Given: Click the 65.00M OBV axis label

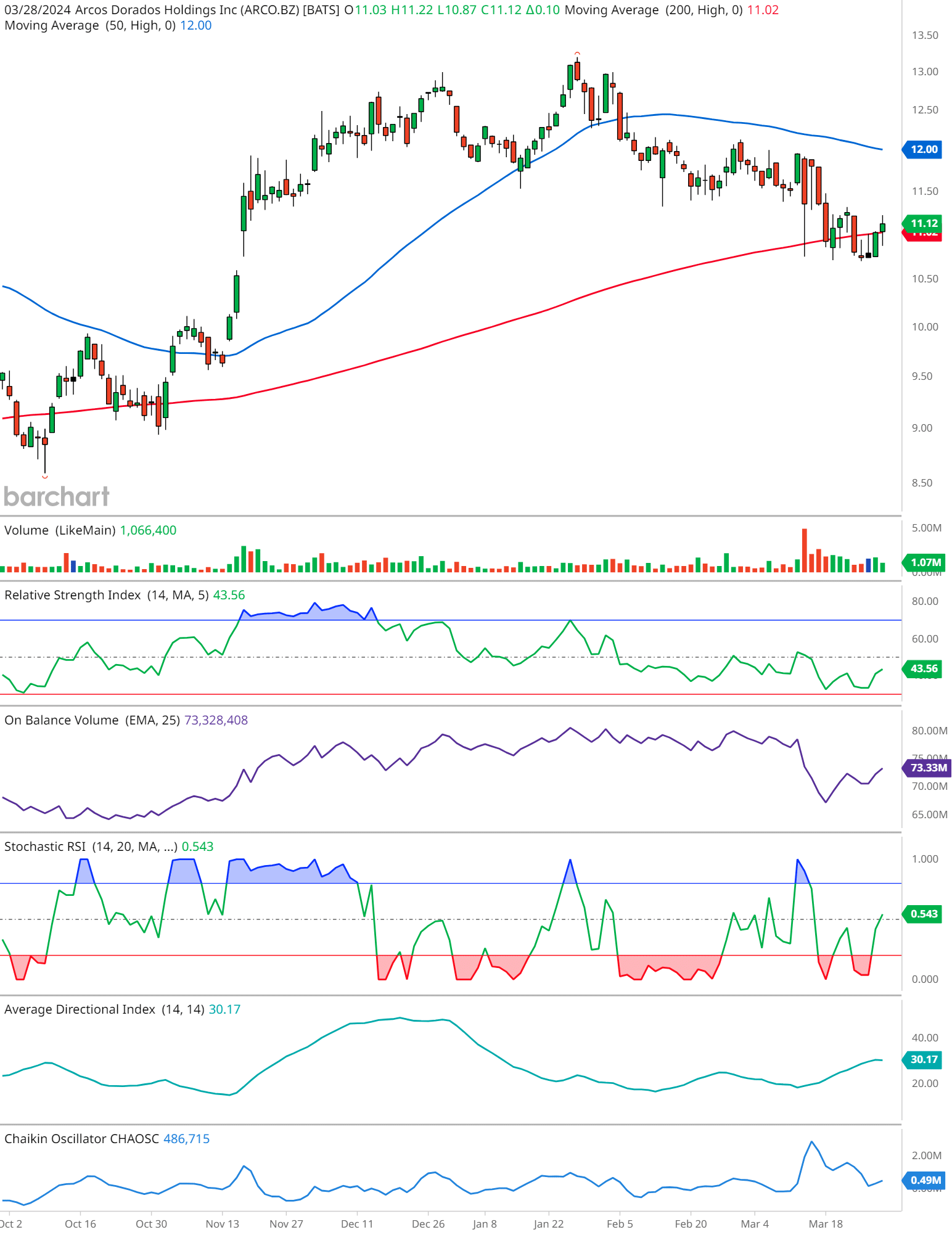Looking at the screenshot, I should point(929,814).
